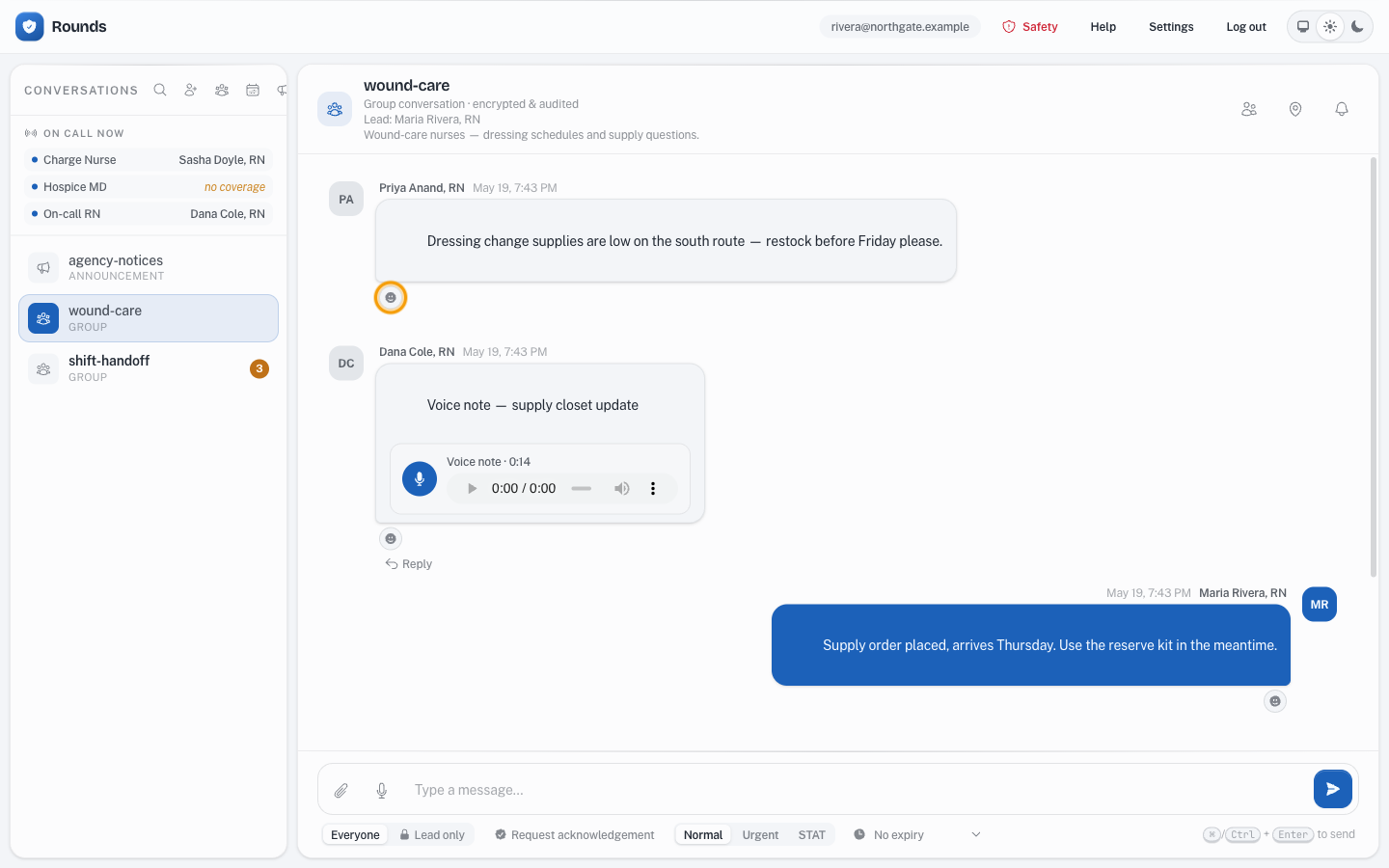1389x868 pixels.
Task: Open group members icon in chat header
Action: tap(1249, 109)
